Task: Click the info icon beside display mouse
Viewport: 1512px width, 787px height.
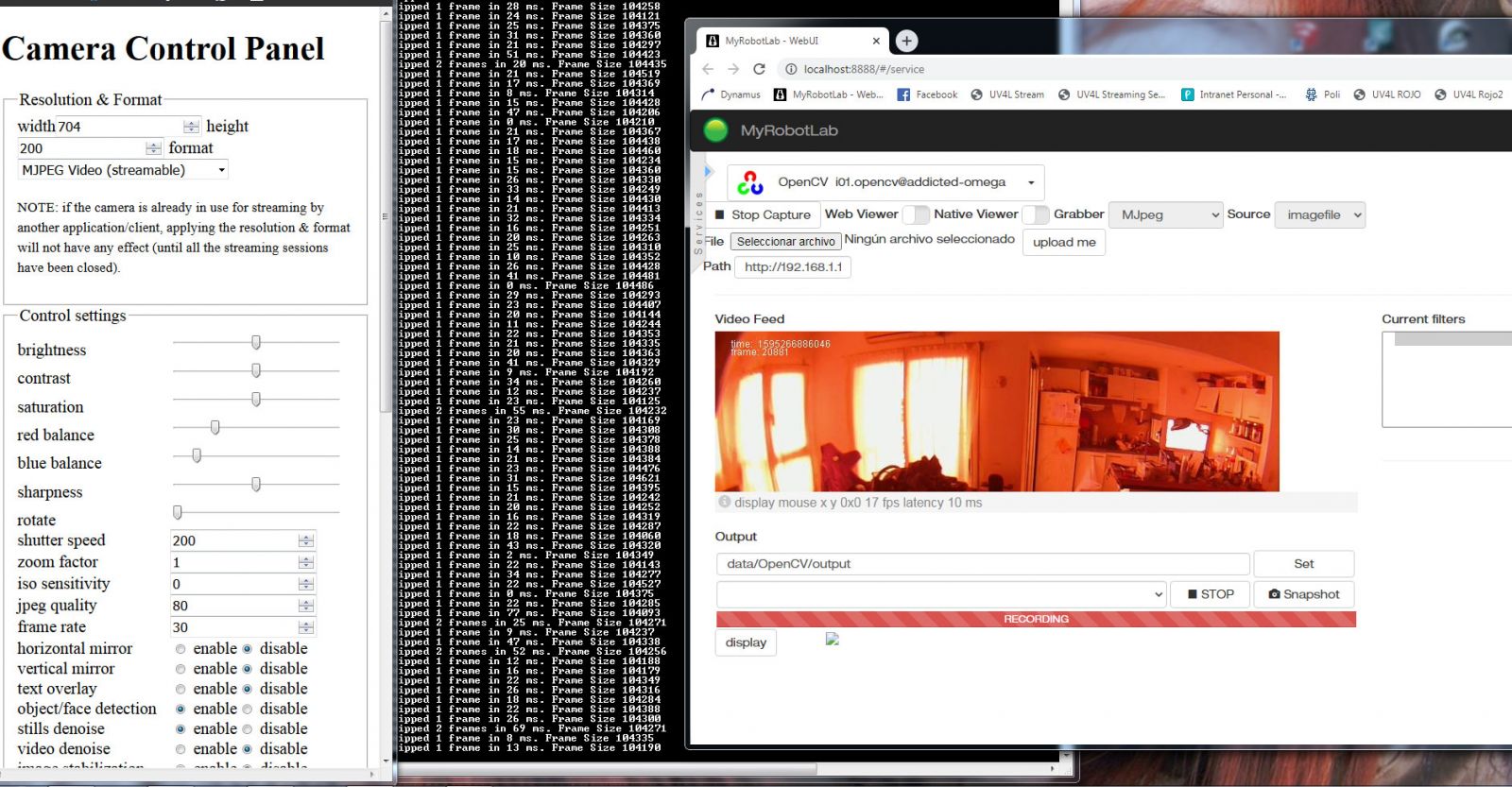Action: (x=725, y=503)
